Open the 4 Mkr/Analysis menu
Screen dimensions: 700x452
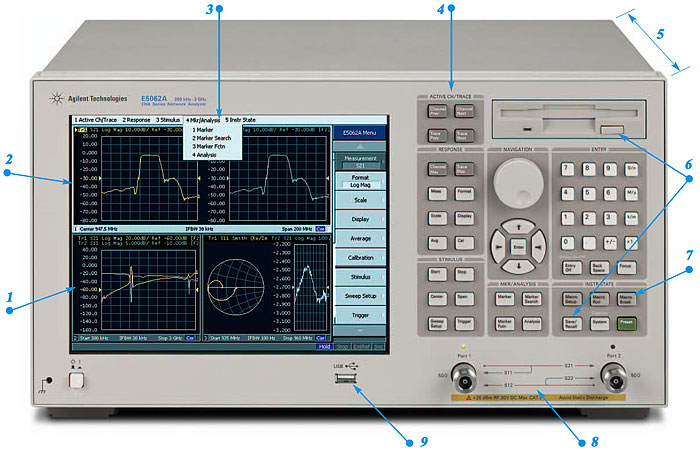coord(202,120)
